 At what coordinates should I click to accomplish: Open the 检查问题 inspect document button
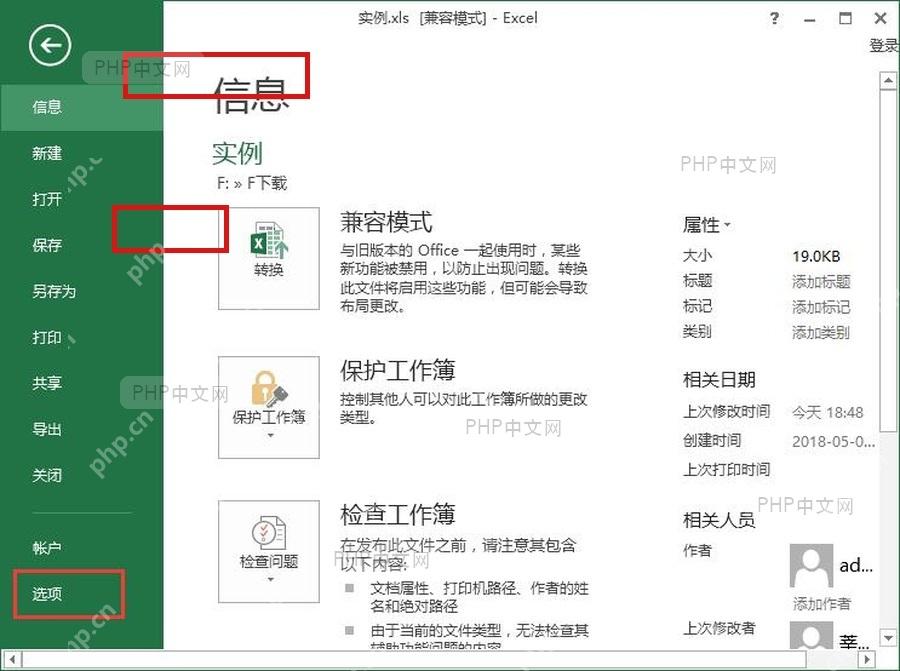pos(269,551)
